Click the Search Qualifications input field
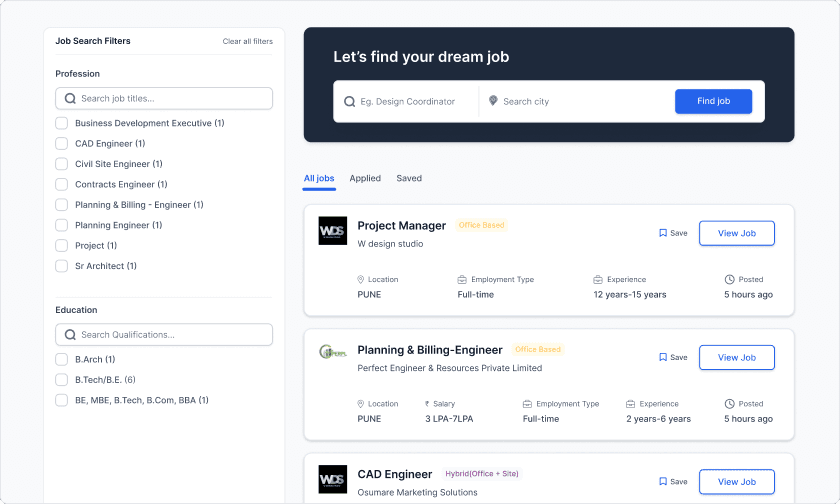 (x=164, y=335)
